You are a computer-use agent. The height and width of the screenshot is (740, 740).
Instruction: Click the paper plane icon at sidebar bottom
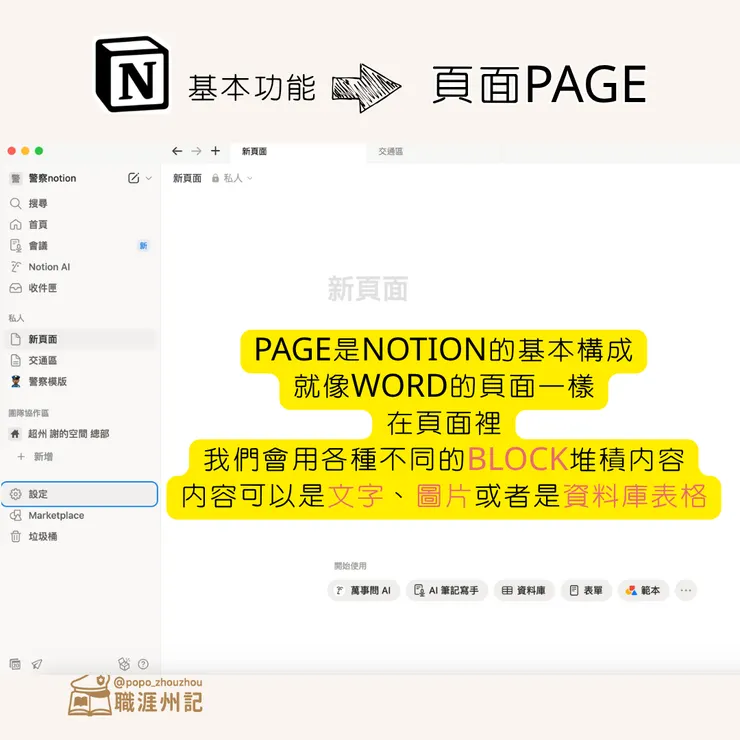pos(37,664)
